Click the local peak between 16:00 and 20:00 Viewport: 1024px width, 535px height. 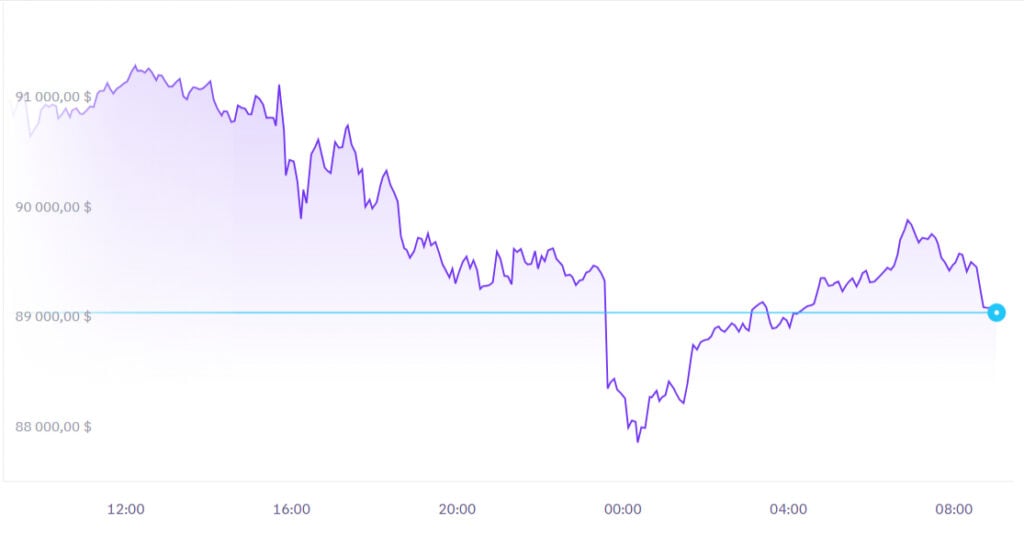point(347,126)
